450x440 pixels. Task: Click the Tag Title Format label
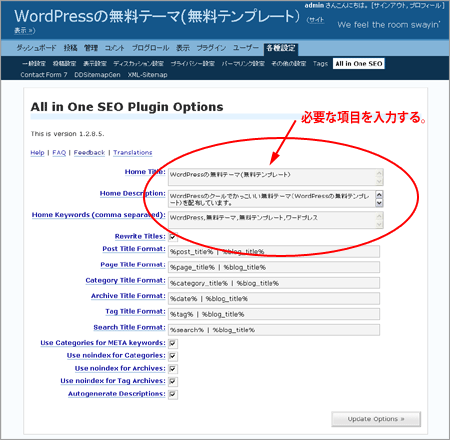pos(135,311)
